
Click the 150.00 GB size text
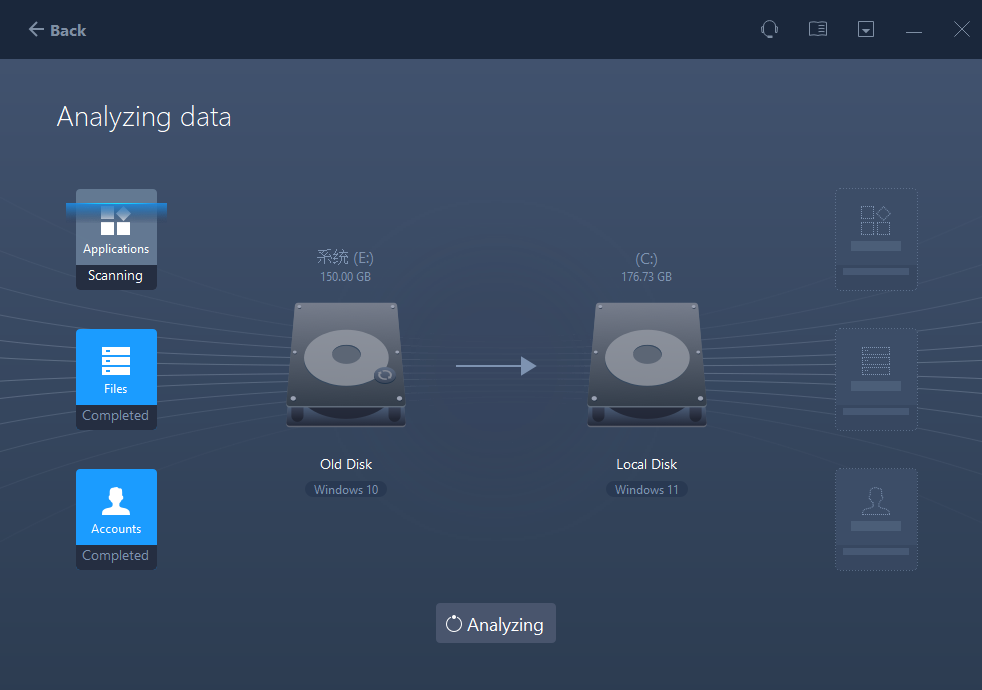tap(346, 277)
